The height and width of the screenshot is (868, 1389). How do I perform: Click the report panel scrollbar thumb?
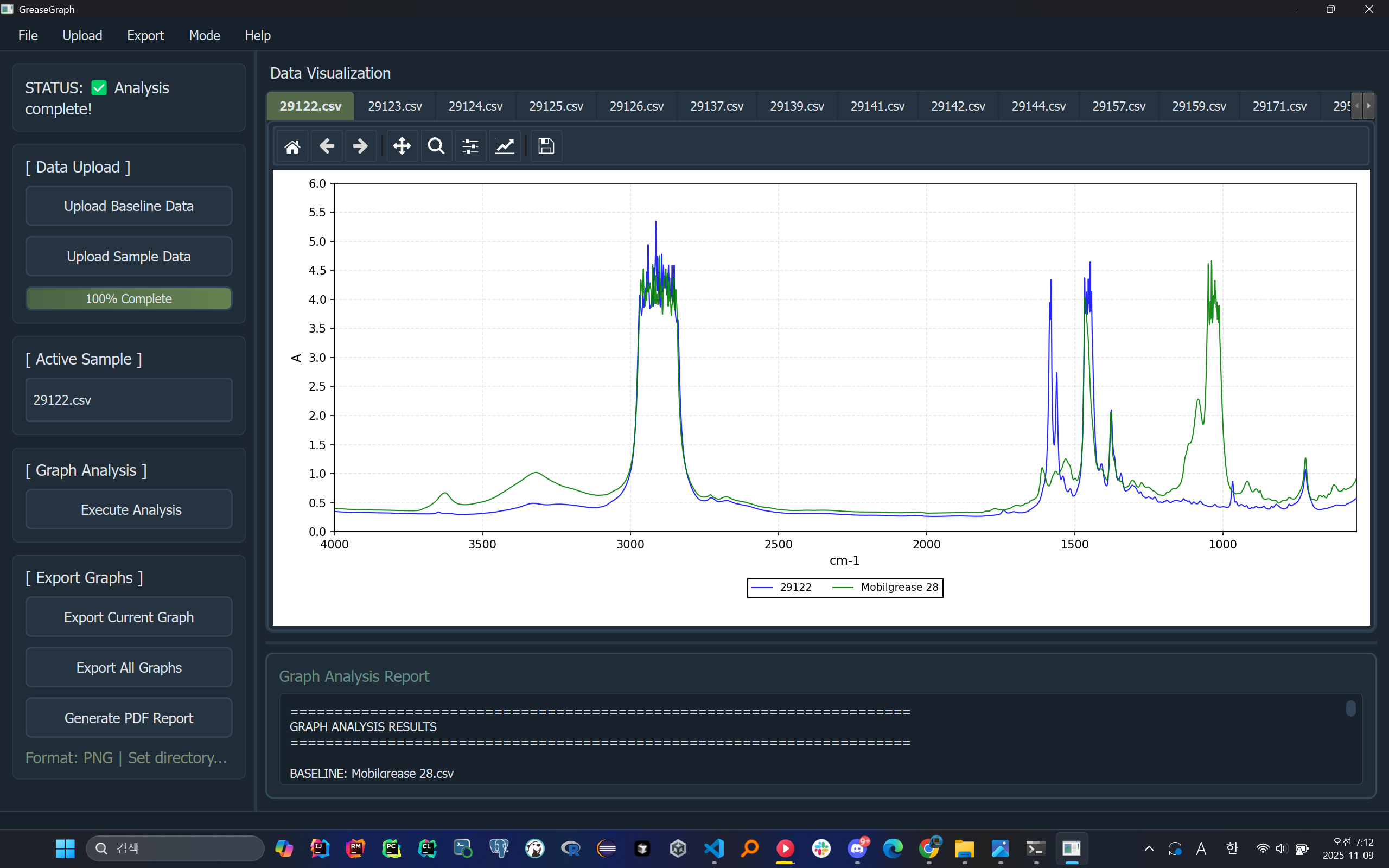tap(1350, 709)
